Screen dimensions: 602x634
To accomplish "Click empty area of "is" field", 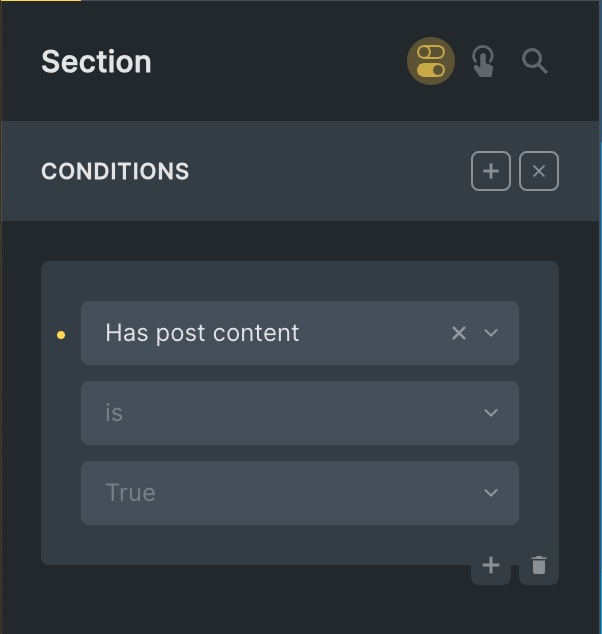I will click(x=300, y=413).
